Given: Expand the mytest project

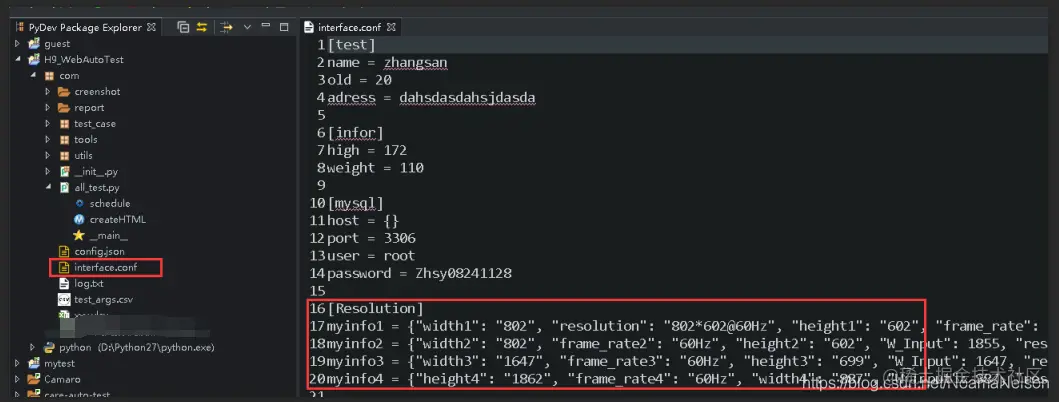Looking at the screenshot, I should point(18,363).
